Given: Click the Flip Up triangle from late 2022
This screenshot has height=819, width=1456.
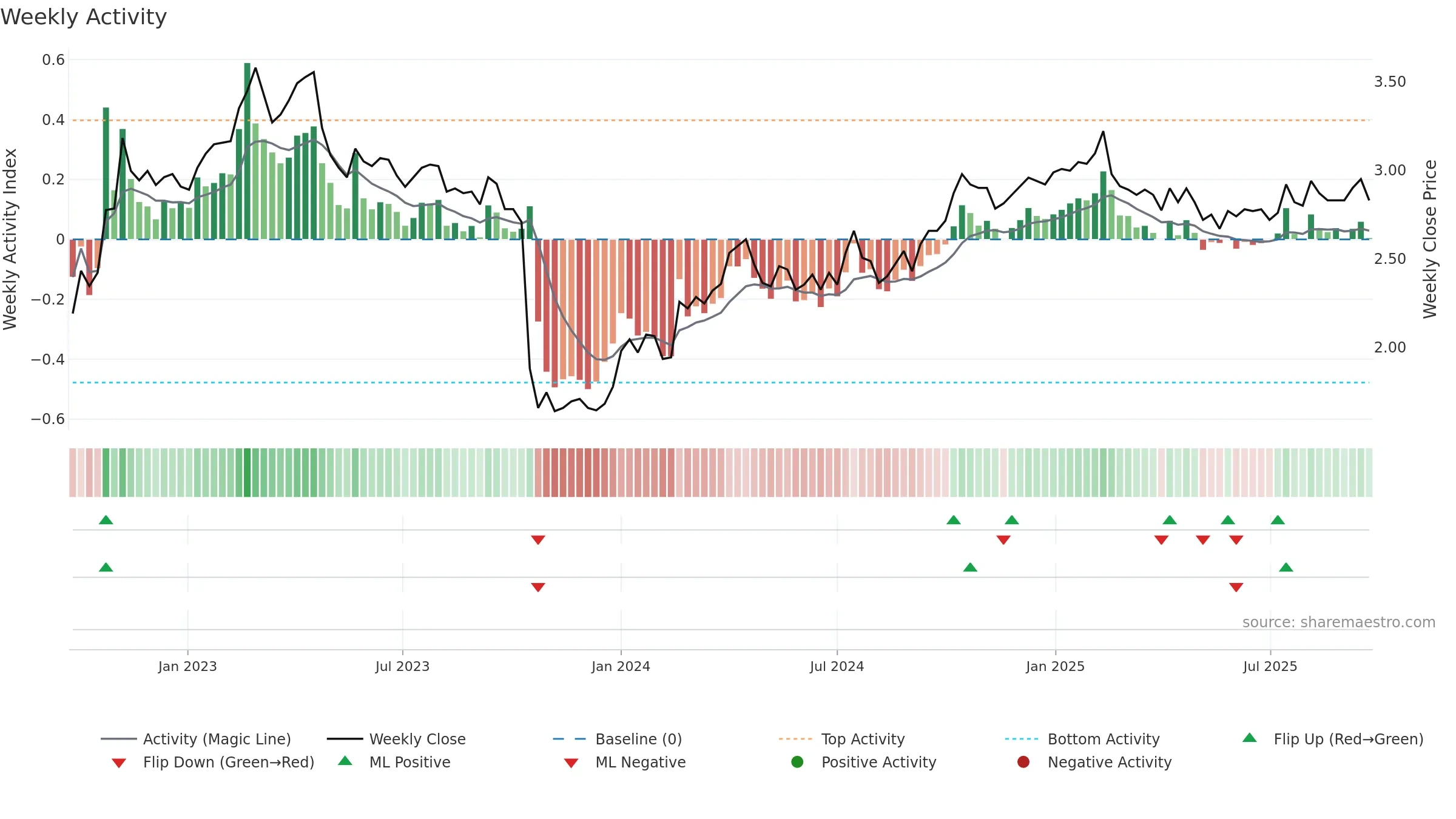Looking at the screenshot, I should 106,520.
